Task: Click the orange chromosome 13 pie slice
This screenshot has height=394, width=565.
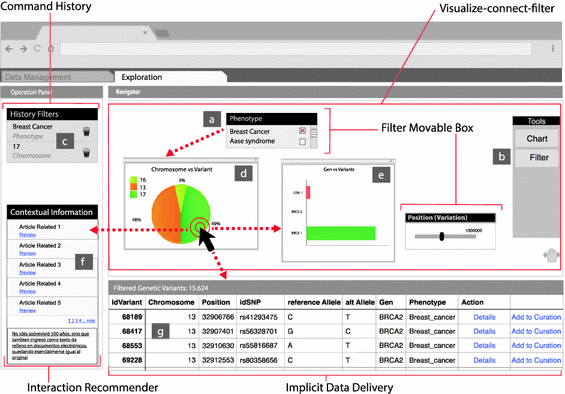Action: (166, 214)
